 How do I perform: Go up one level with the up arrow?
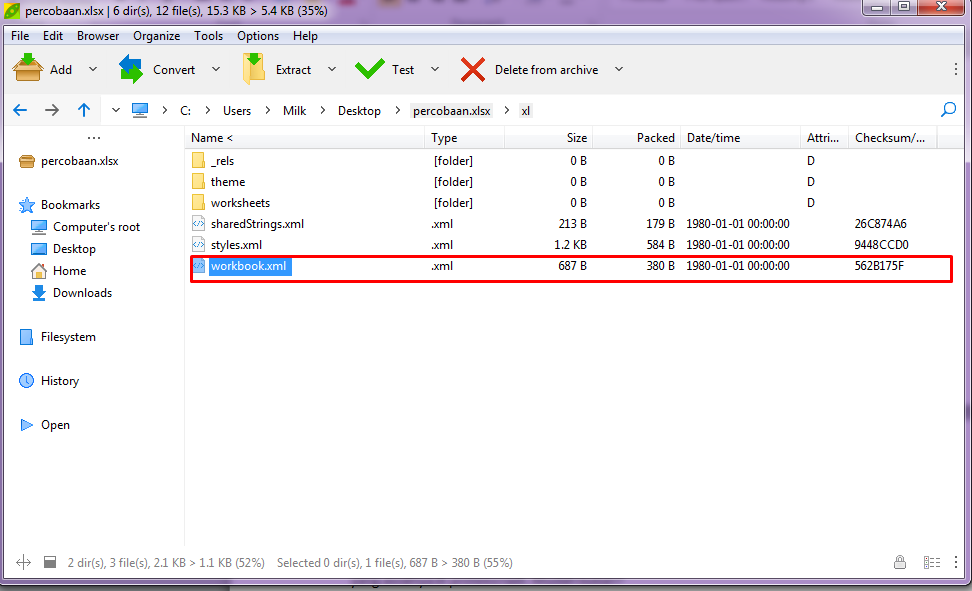click(83, 110)
